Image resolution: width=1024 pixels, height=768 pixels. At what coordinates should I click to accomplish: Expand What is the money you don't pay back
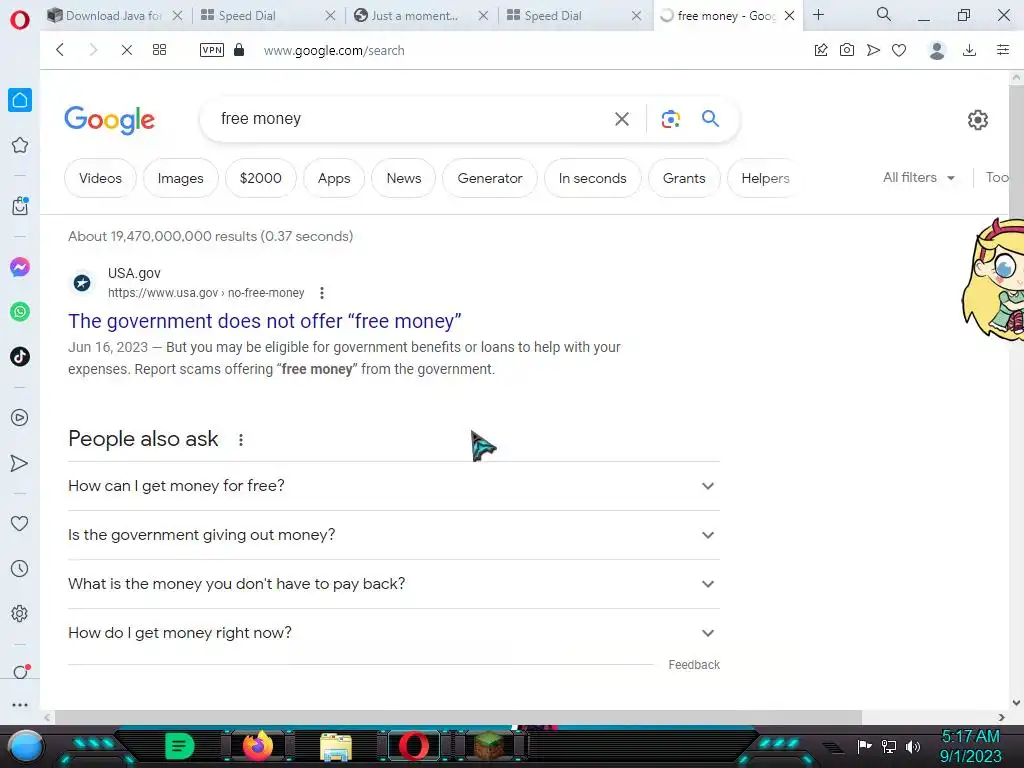394,584
